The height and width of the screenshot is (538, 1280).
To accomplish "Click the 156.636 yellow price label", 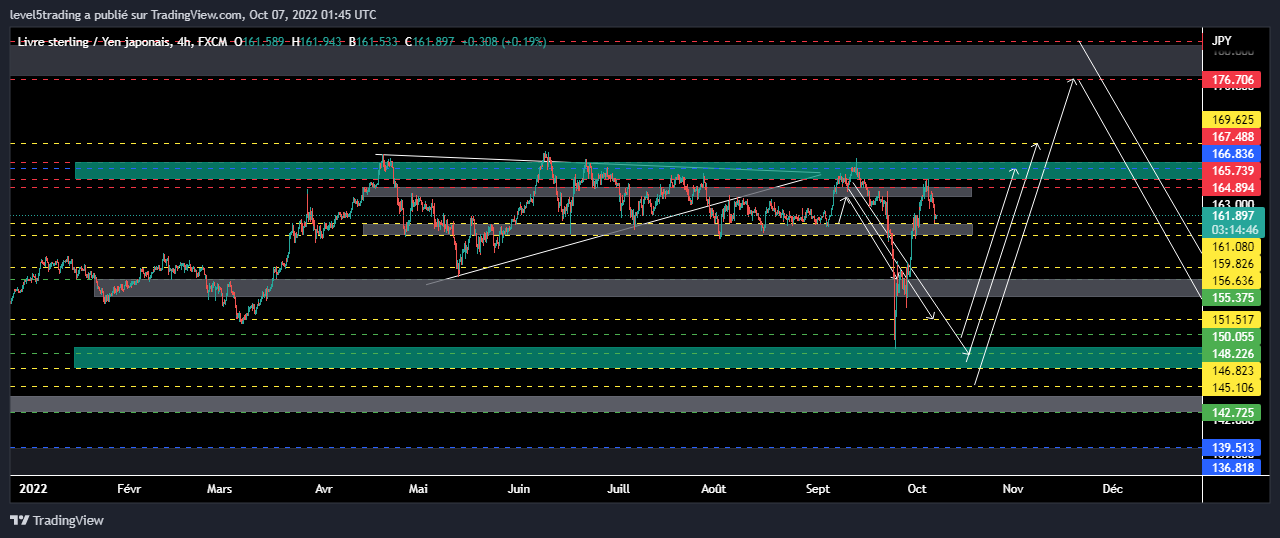I will click(1232, 281).
